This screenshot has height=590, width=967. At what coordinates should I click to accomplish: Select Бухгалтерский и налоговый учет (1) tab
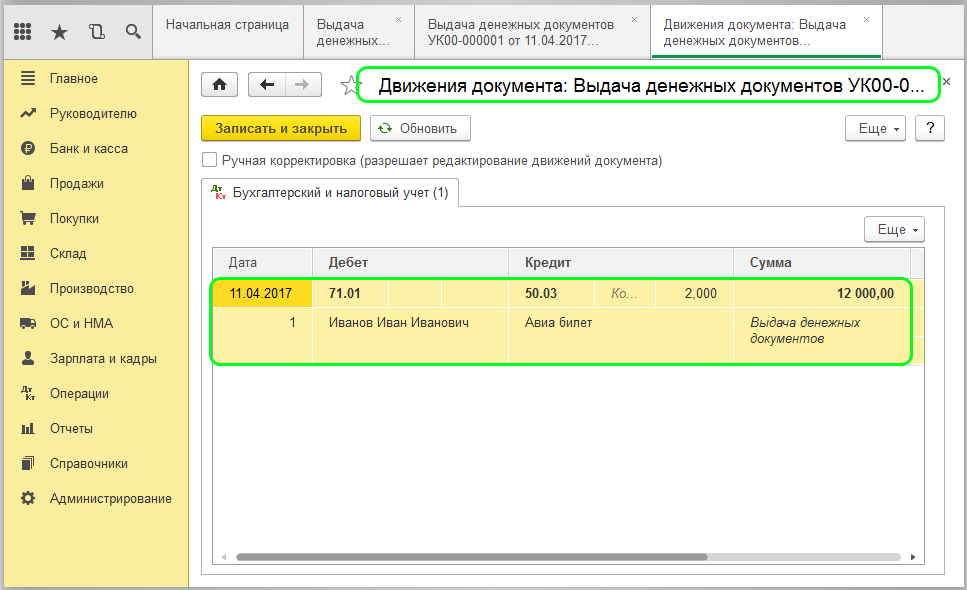[331, 193]
